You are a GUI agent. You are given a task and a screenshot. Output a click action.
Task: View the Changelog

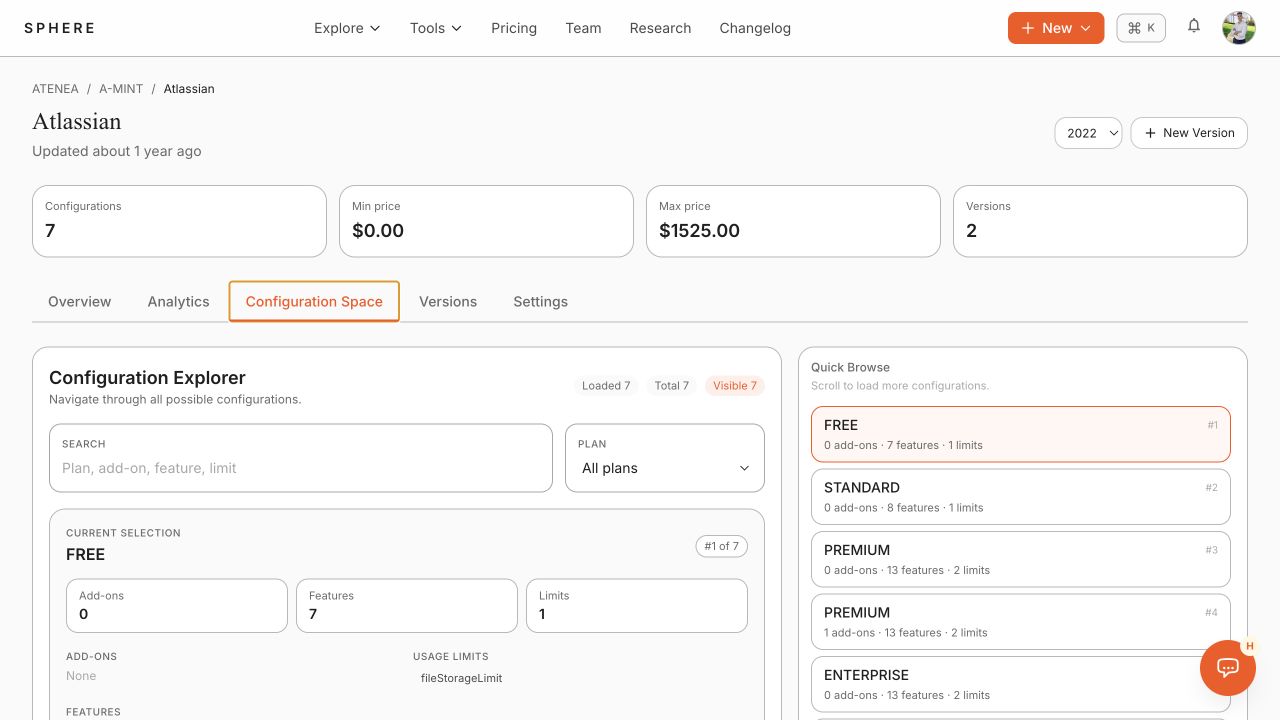coord(755,28)
